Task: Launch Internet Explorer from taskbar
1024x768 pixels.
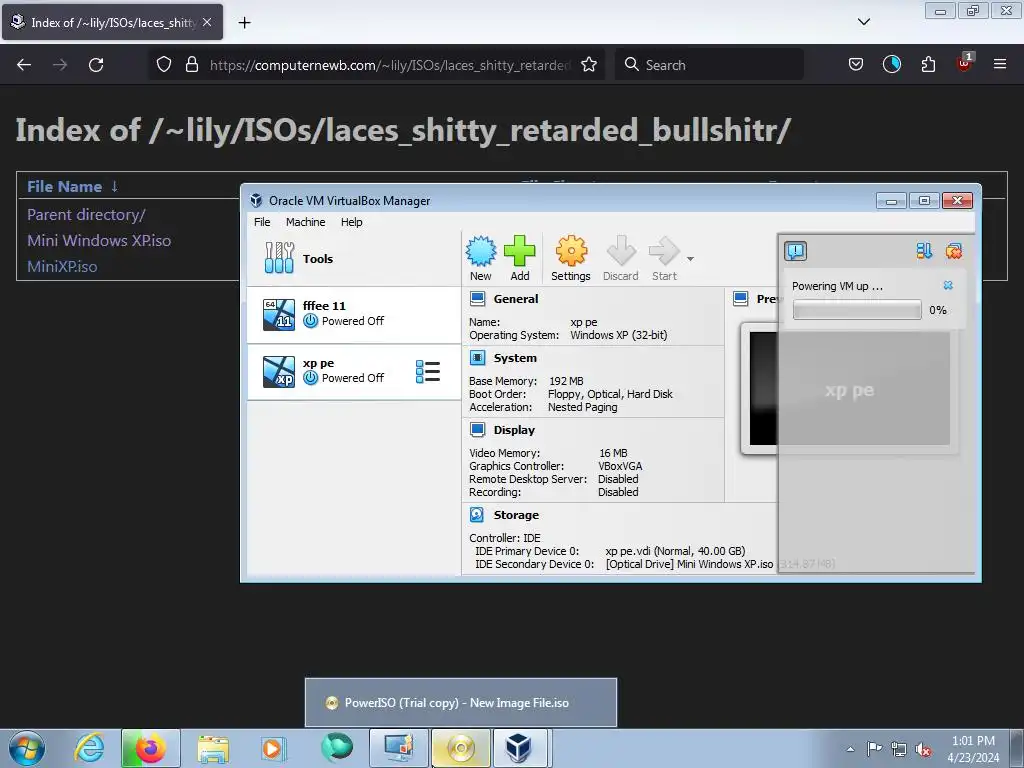Action: (x=89, y=748)
